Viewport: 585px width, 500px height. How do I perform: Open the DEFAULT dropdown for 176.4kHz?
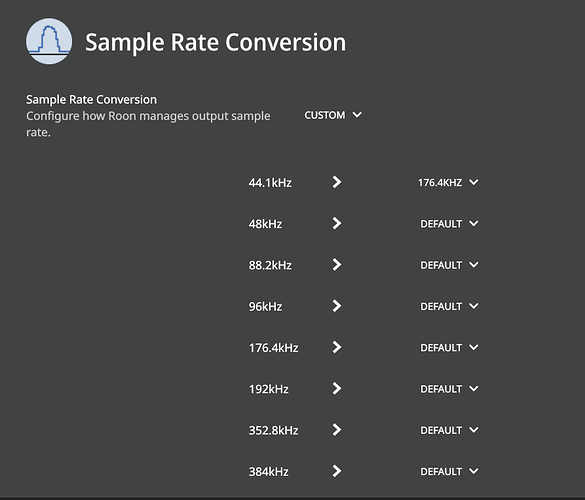point(449,348)
